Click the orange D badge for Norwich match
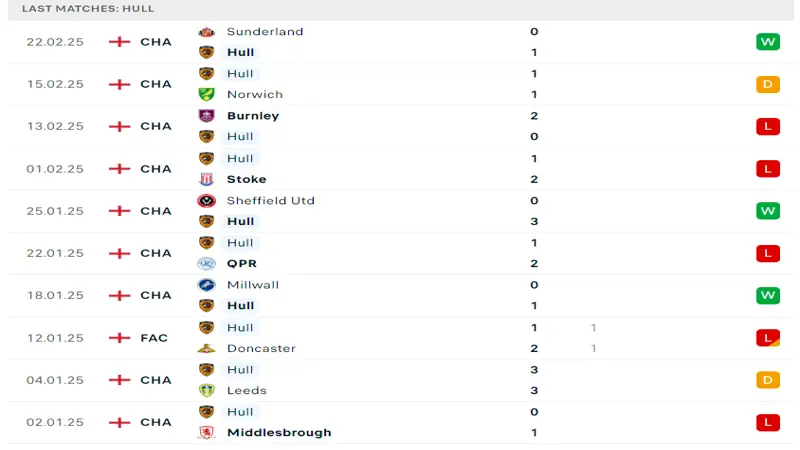This screenshot has width=800, height=450. [768, 84]
